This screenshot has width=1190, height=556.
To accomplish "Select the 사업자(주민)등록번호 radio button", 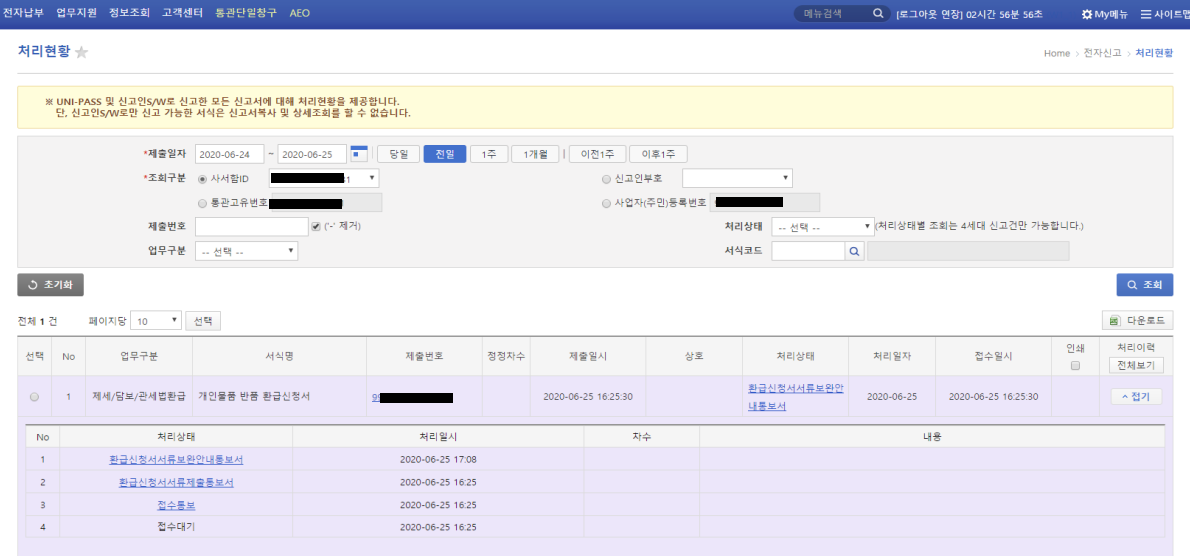I will pyautogui.click(x=606, y=203).
